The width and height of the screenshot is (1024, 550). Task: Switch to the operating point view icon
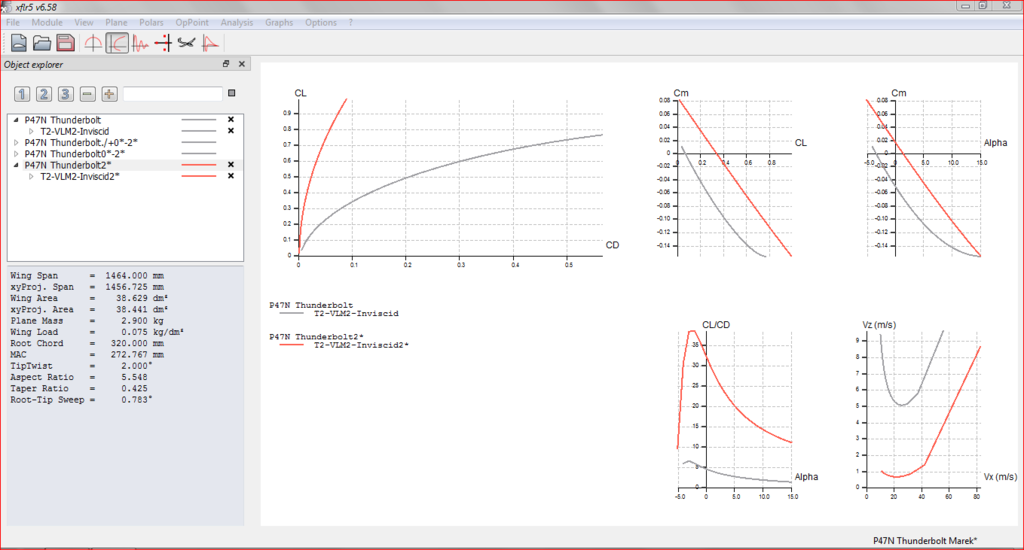(93, 43)
